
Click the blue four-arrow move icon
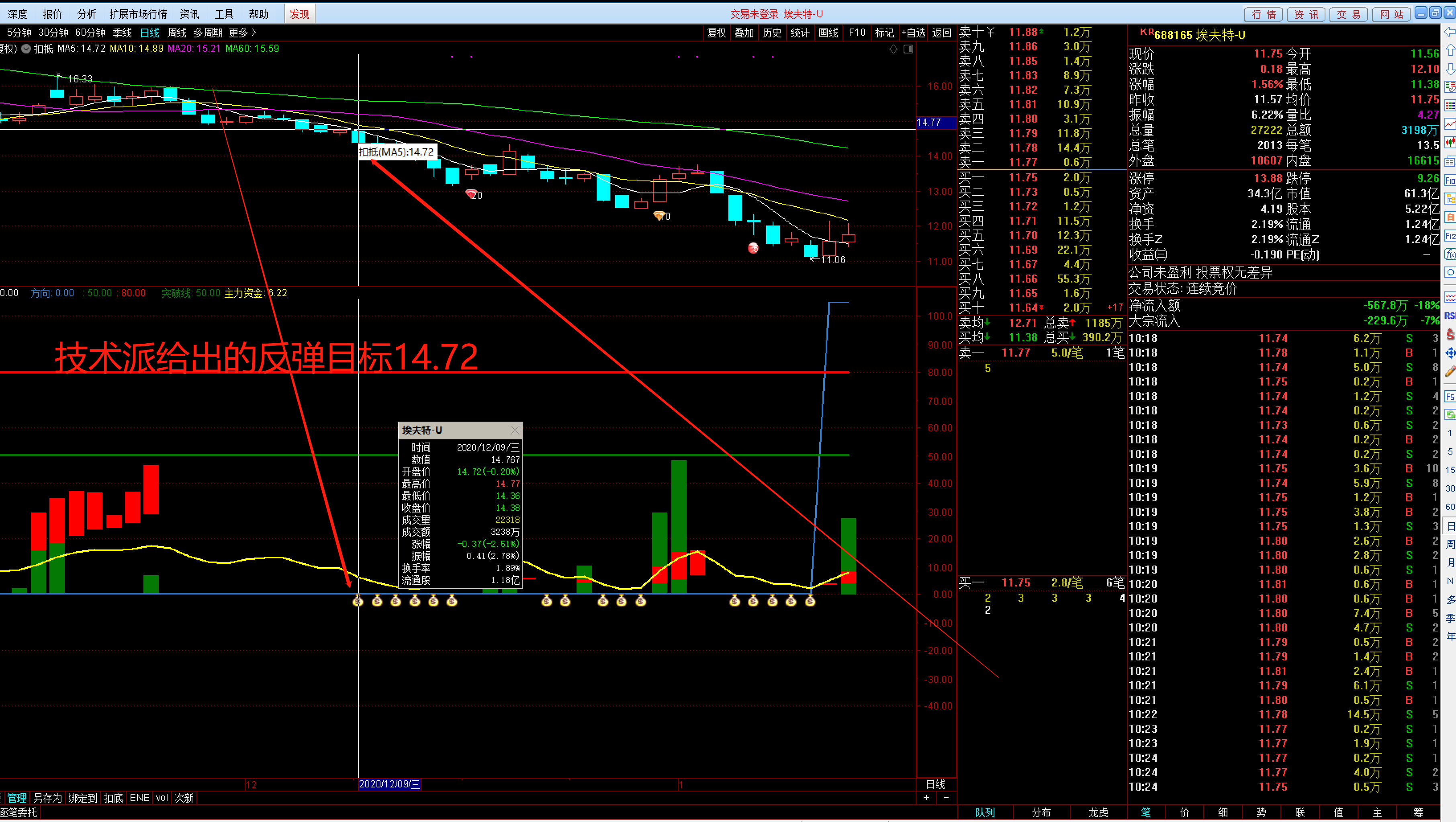point(1450,353)
